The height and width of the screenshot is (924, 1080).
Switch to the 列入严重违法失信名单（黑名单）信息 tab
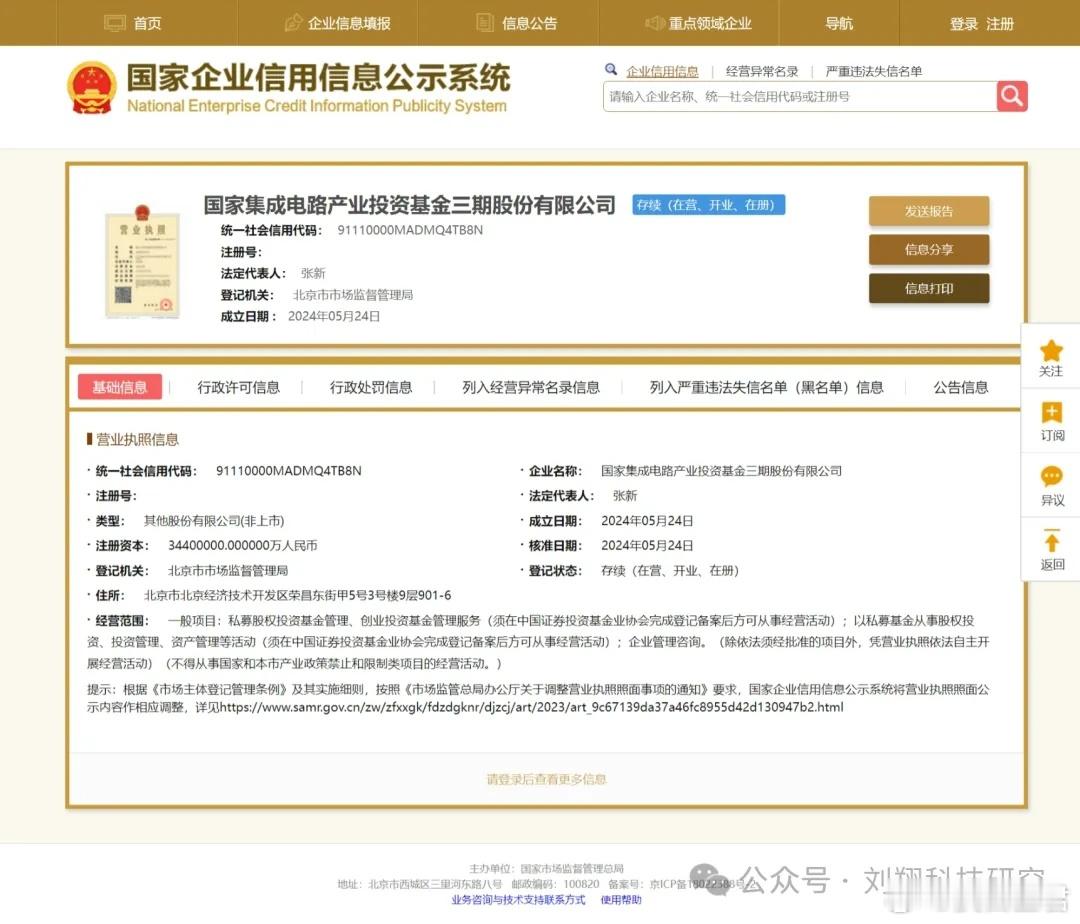pos(766,387)
